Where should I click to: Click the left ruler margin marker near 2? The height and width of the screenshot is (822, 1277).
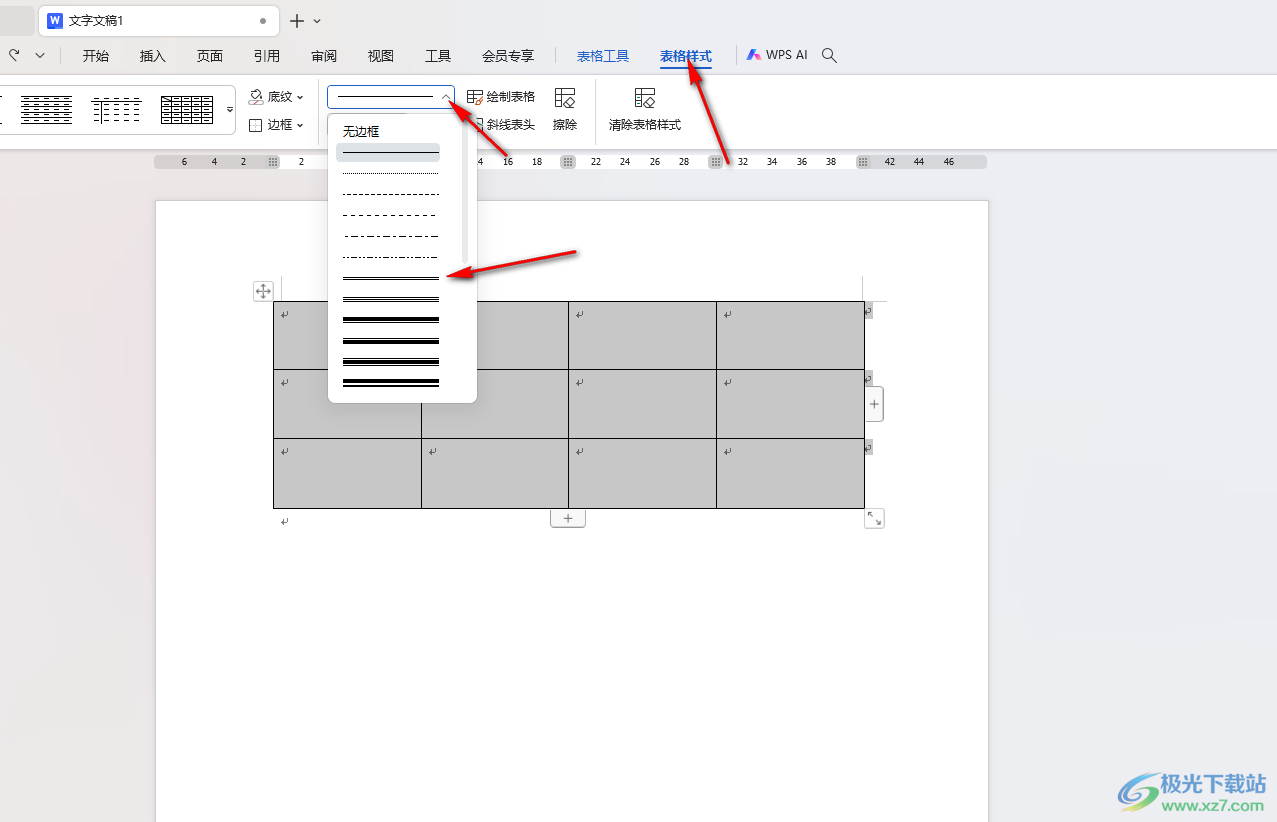273,162
